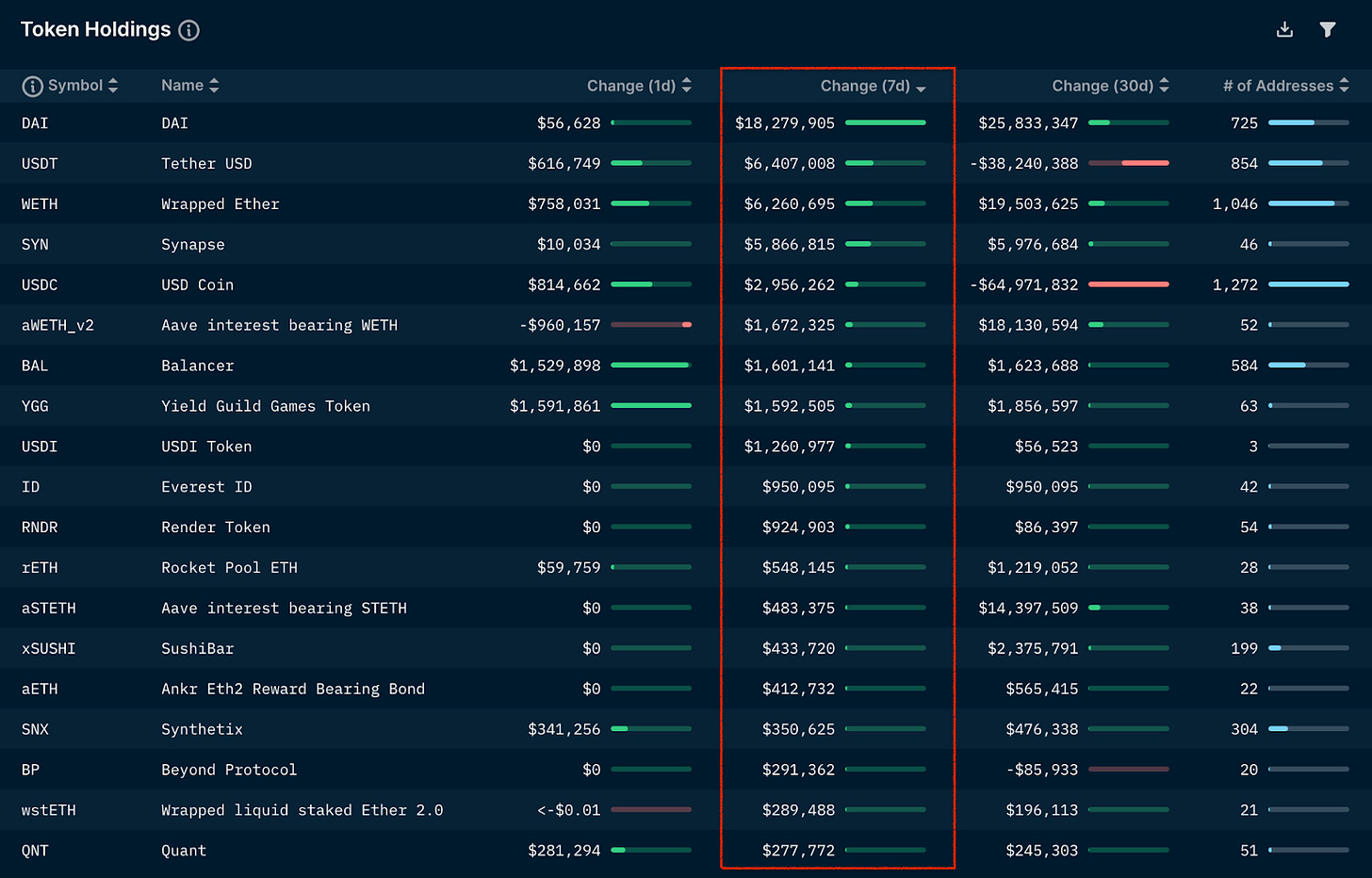
Task: Click USDC 30d change red bar
Action: (1129, 285)
